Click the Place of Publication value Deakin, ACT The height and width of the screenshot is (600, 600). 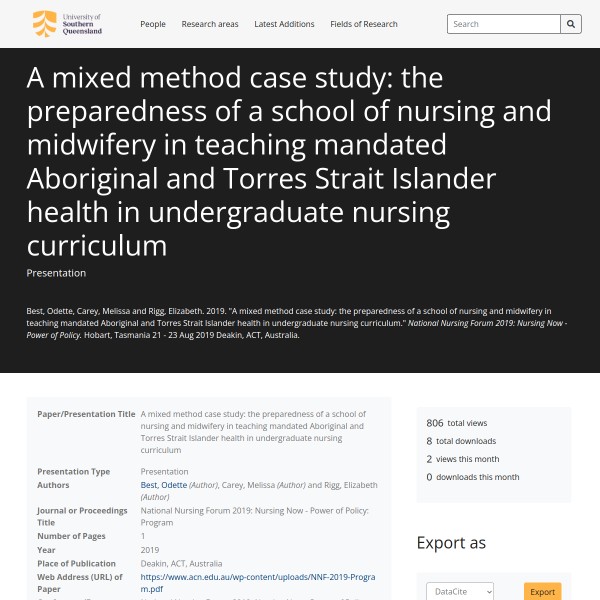pyautogui.click(x=181, y=563)
